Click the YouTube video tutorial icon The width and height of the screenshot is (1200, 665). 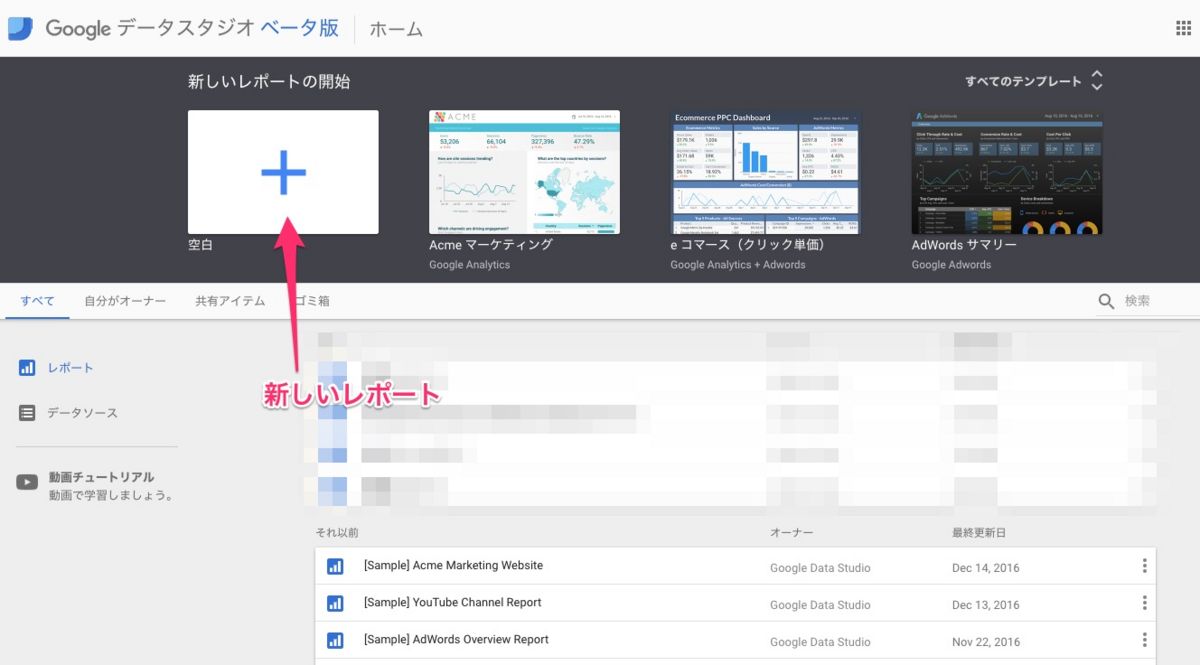click(x=27, y=483)
